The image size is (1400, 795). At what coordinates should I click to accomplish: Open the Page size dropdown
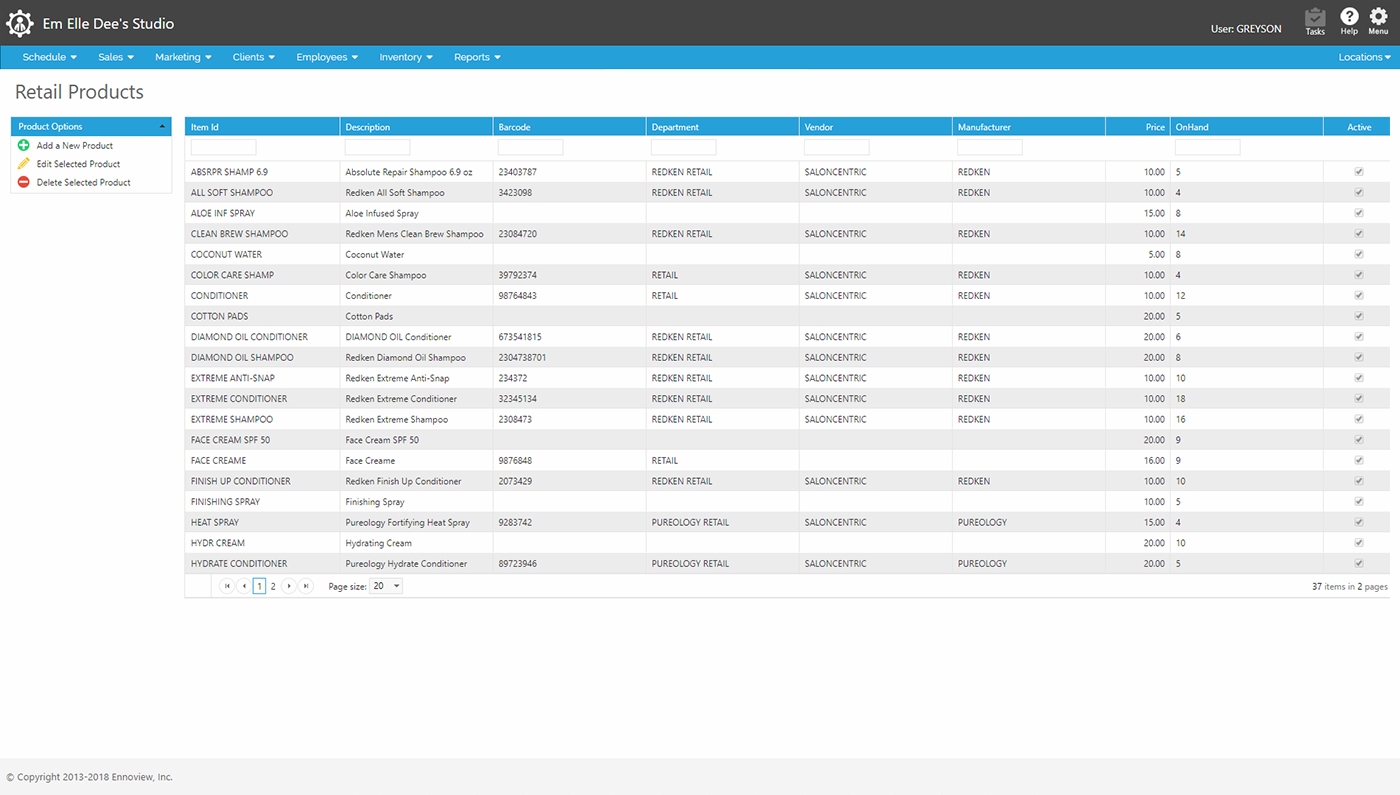[386, 586]
